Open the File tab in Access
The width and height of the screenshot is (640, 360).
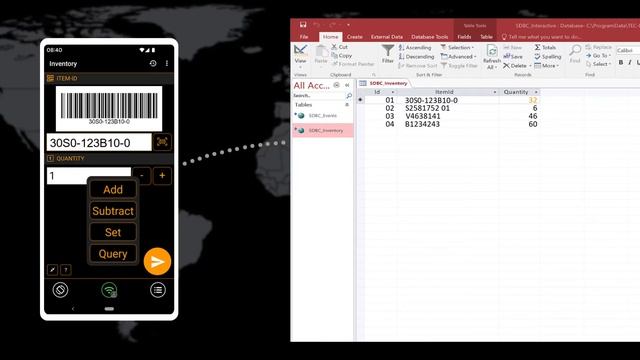click(x=304, y=37)
